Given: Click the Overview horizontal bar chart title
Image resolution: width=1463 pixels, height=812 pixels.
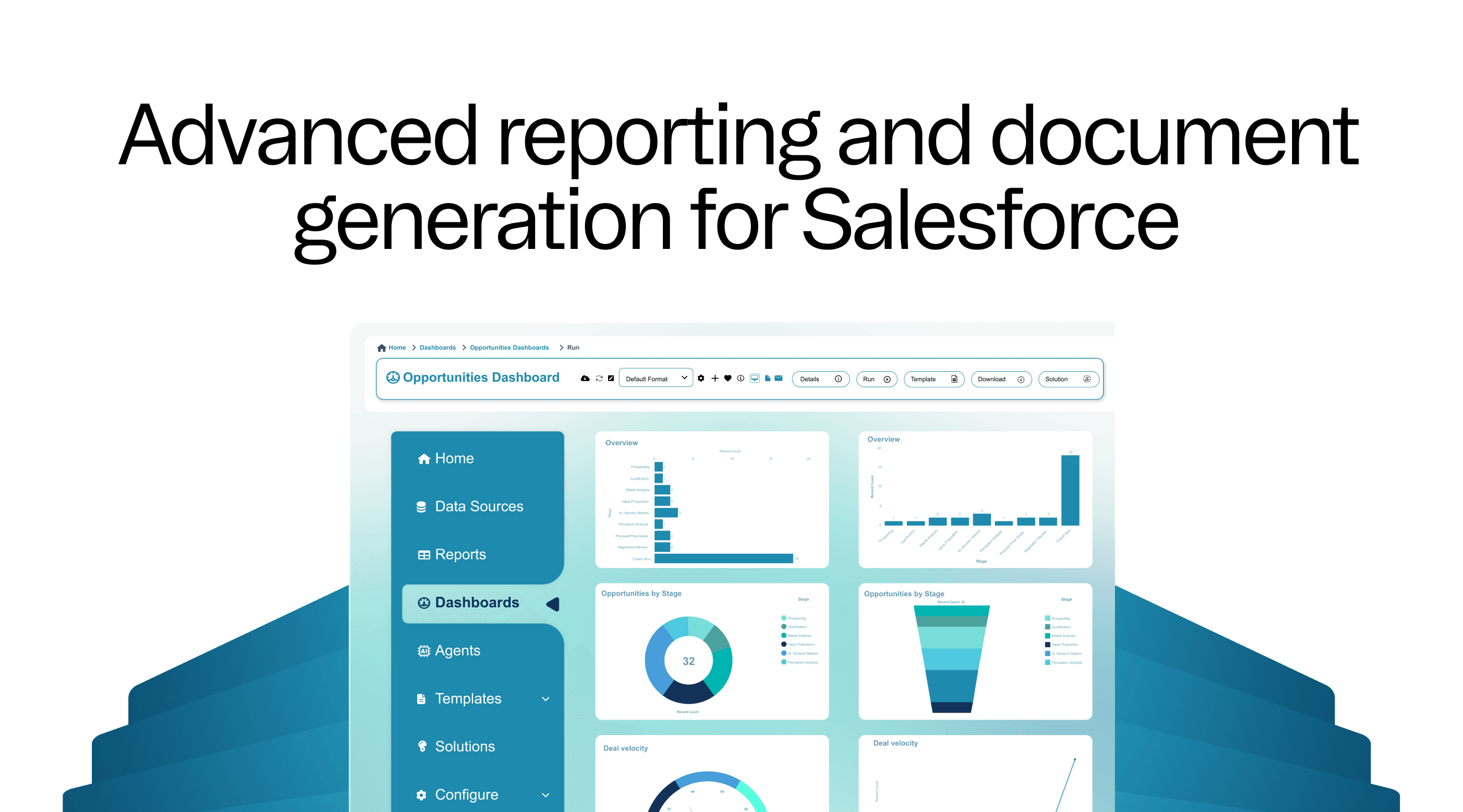Looking at the screenshot, I should [621, 443].
